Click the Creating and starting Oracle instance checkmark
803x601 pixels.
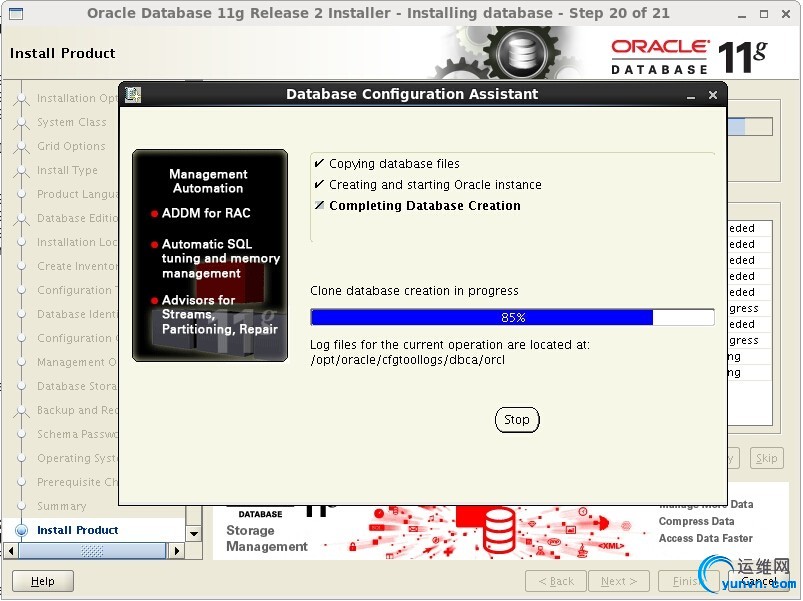coord(319,184)
